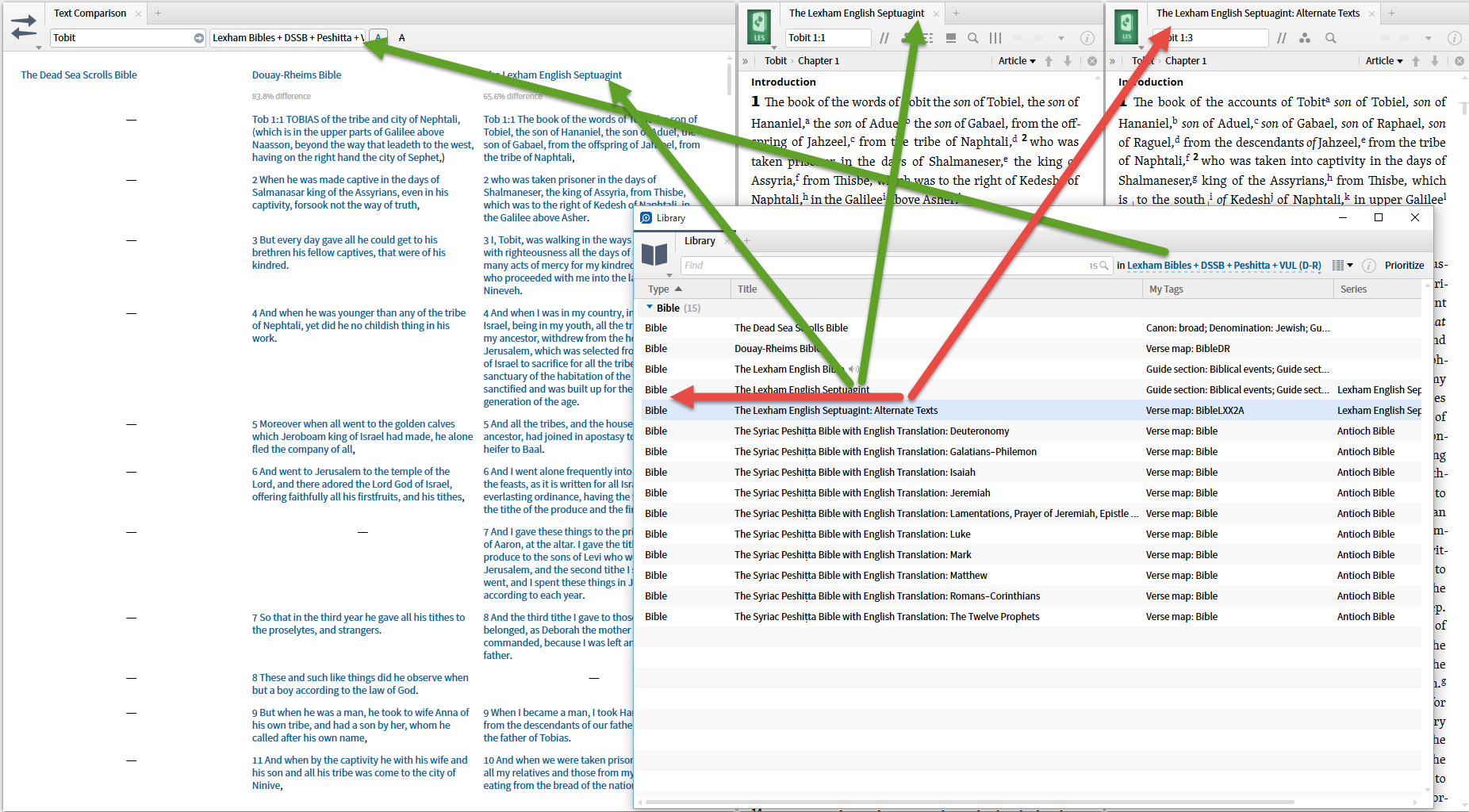Select the Syriac Peshitta Twelve Prophets row

tap(1031, 617)
